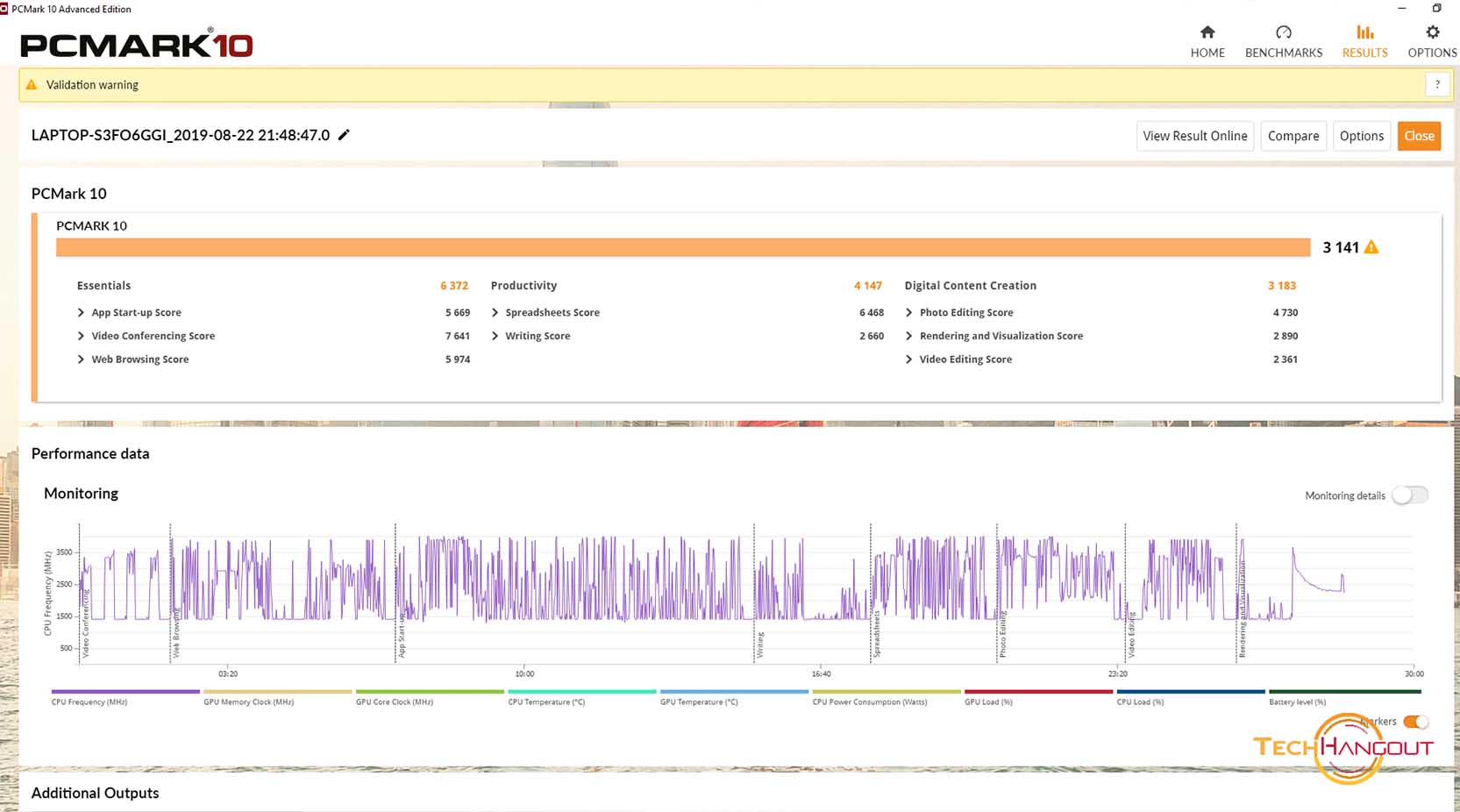Expand Photo Editing Score details
Image resolution: width=1460 pixels, height=812 pixels.
[x=908, y=312]
